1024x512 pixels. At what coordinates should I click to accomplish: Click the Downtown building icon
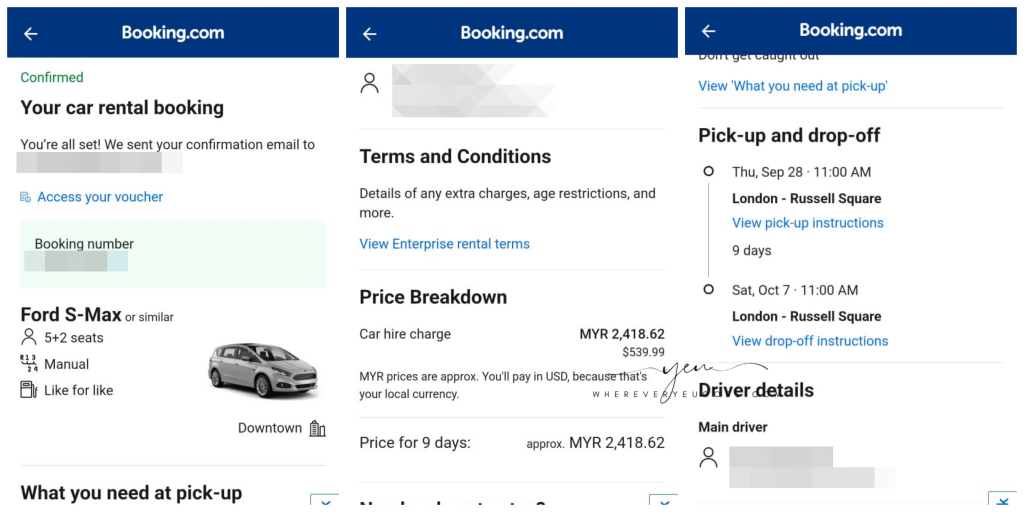[317, 428]
